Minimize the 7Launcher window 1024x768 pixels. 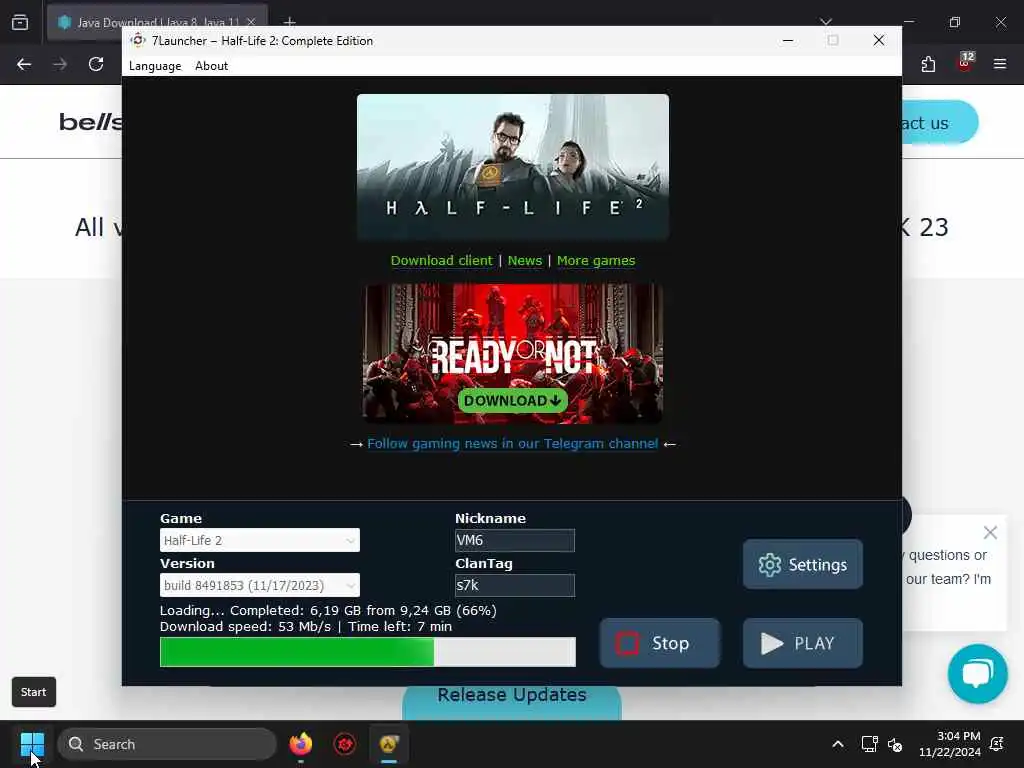[x=788, y=40]
